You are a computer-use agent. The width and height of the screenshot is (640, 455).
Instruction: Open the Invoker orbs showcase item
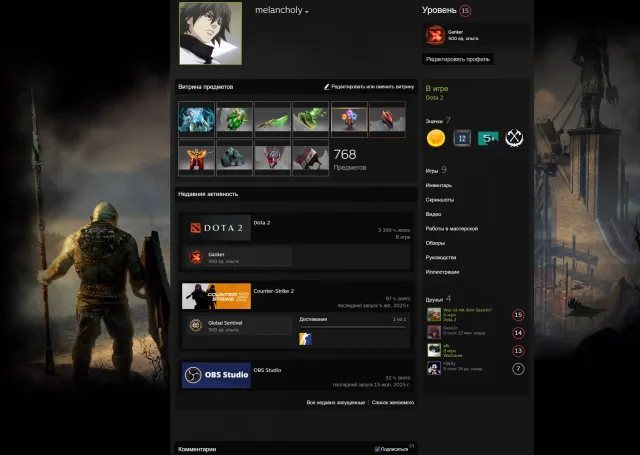coord(349,119)
